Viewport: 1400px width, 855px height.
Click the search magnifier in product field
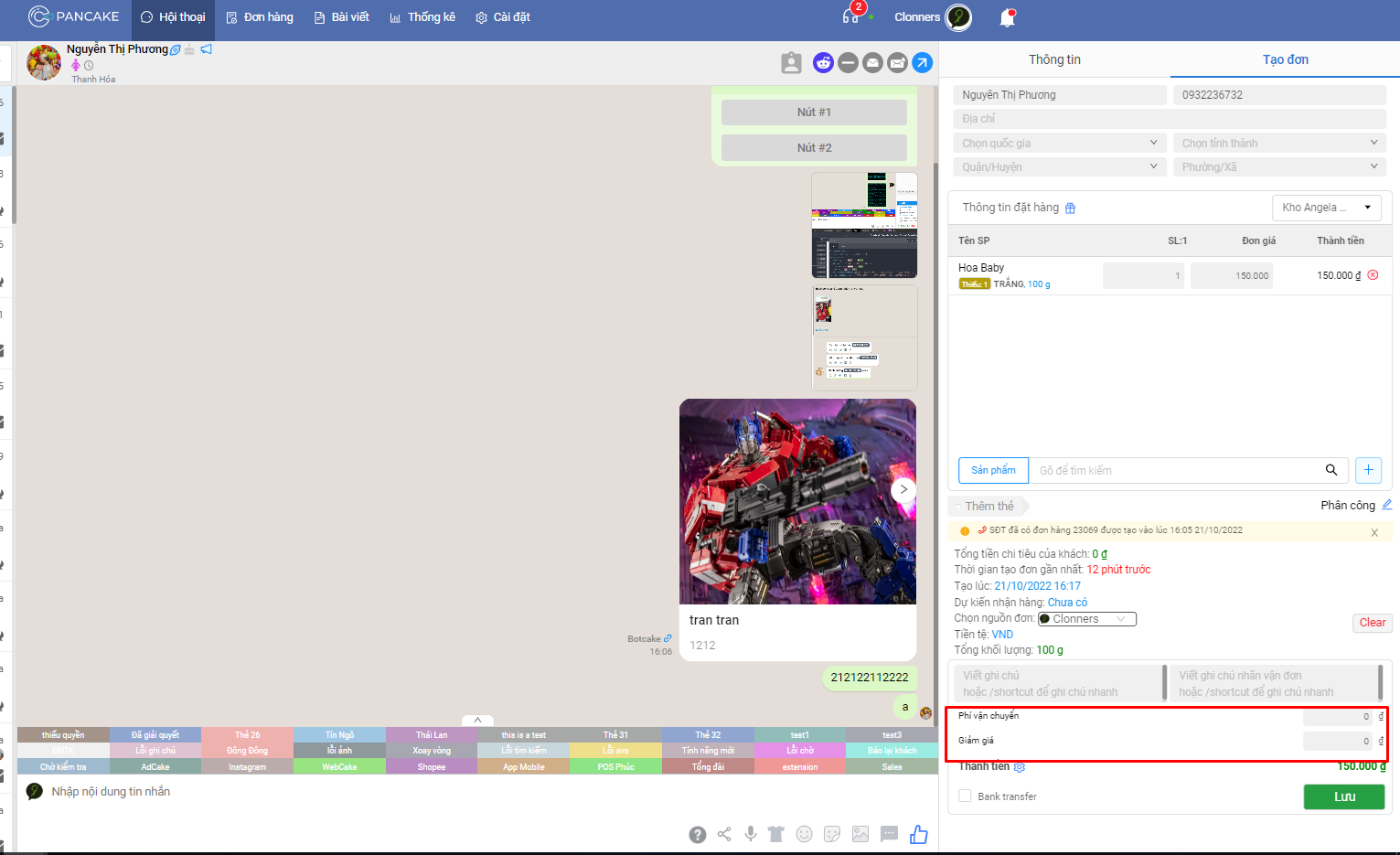tap(1331, 470)
